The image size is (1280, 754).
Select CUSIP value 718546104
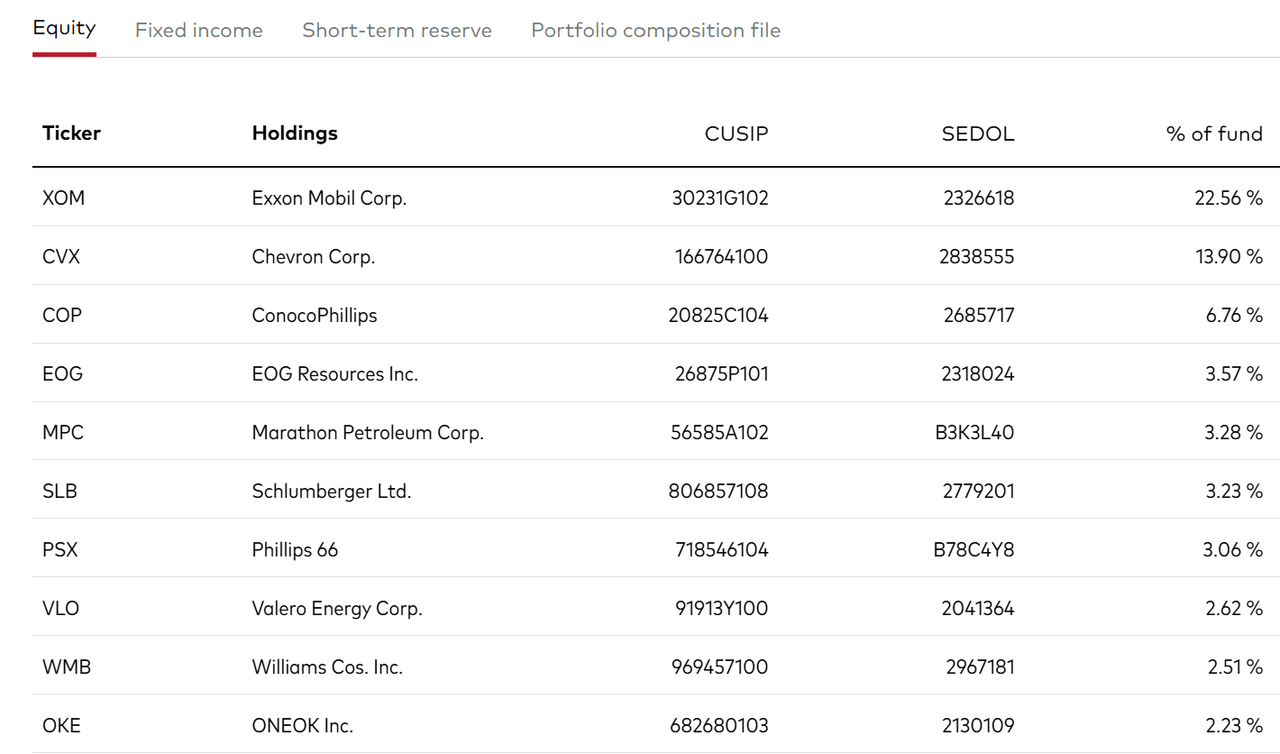point(722,550)
